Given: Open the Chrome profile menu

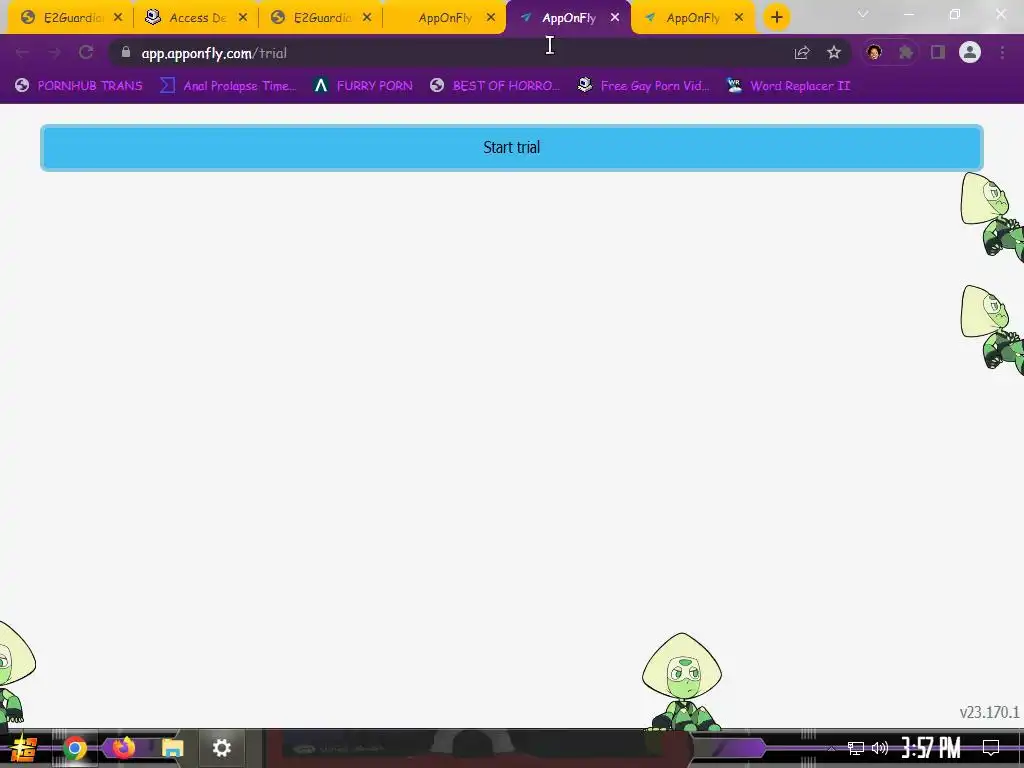Looking at the screenshot, I should tap(970, 52).
